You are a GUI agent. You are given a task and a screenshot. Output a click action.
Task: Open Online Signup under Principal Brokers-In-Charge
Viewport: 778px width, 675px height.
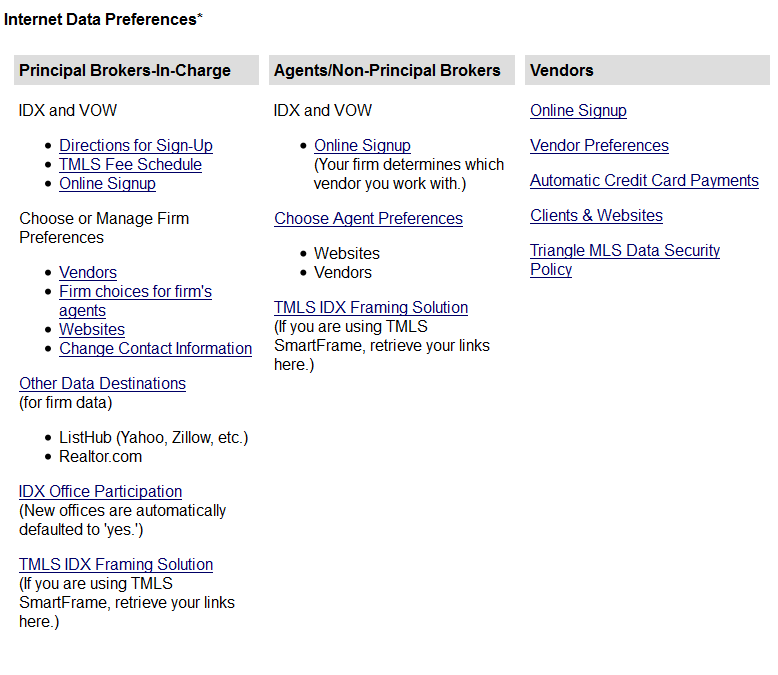coord(107,183)
